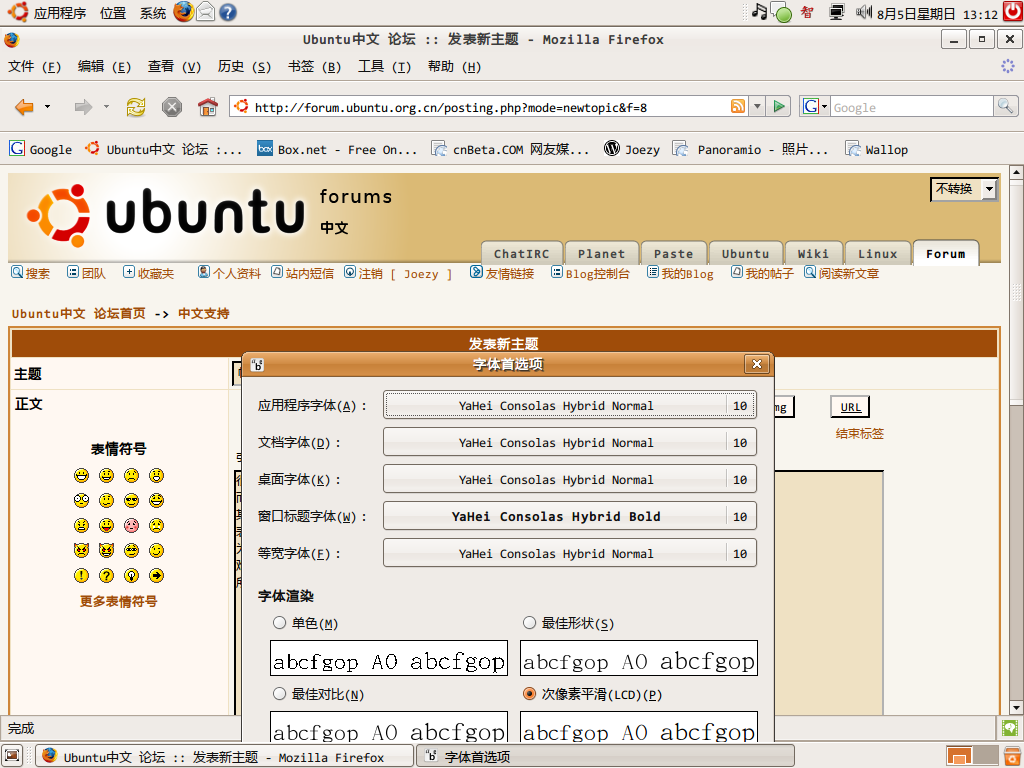Viewport: 1024px width, 768px height.
Task: Open the mail client from the top panel
Action: point(205,12)
